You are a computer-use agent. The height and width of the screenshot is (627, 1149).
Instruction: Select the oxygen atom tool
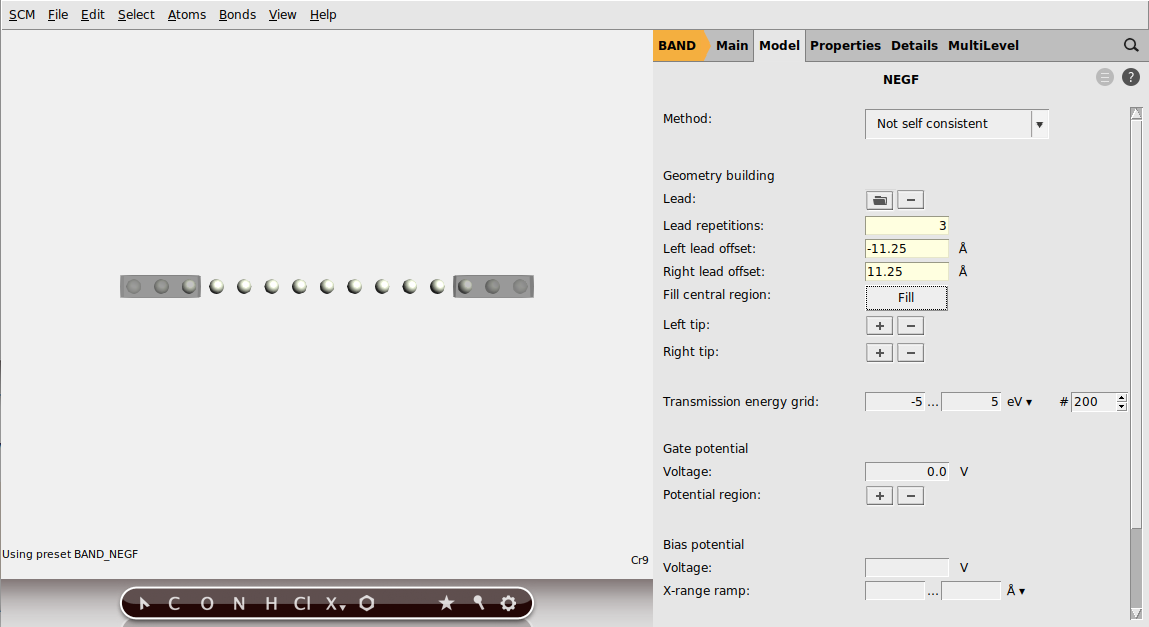(207, 603)
